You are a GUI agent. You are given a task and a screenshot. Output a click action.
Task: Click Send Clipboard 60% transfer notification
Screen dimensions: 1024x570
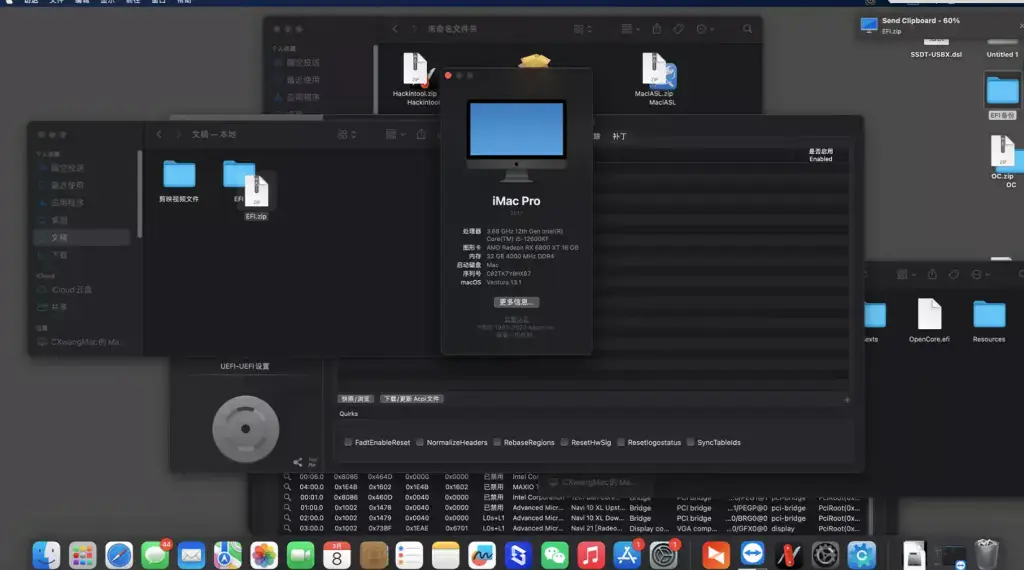click(939, 25)
